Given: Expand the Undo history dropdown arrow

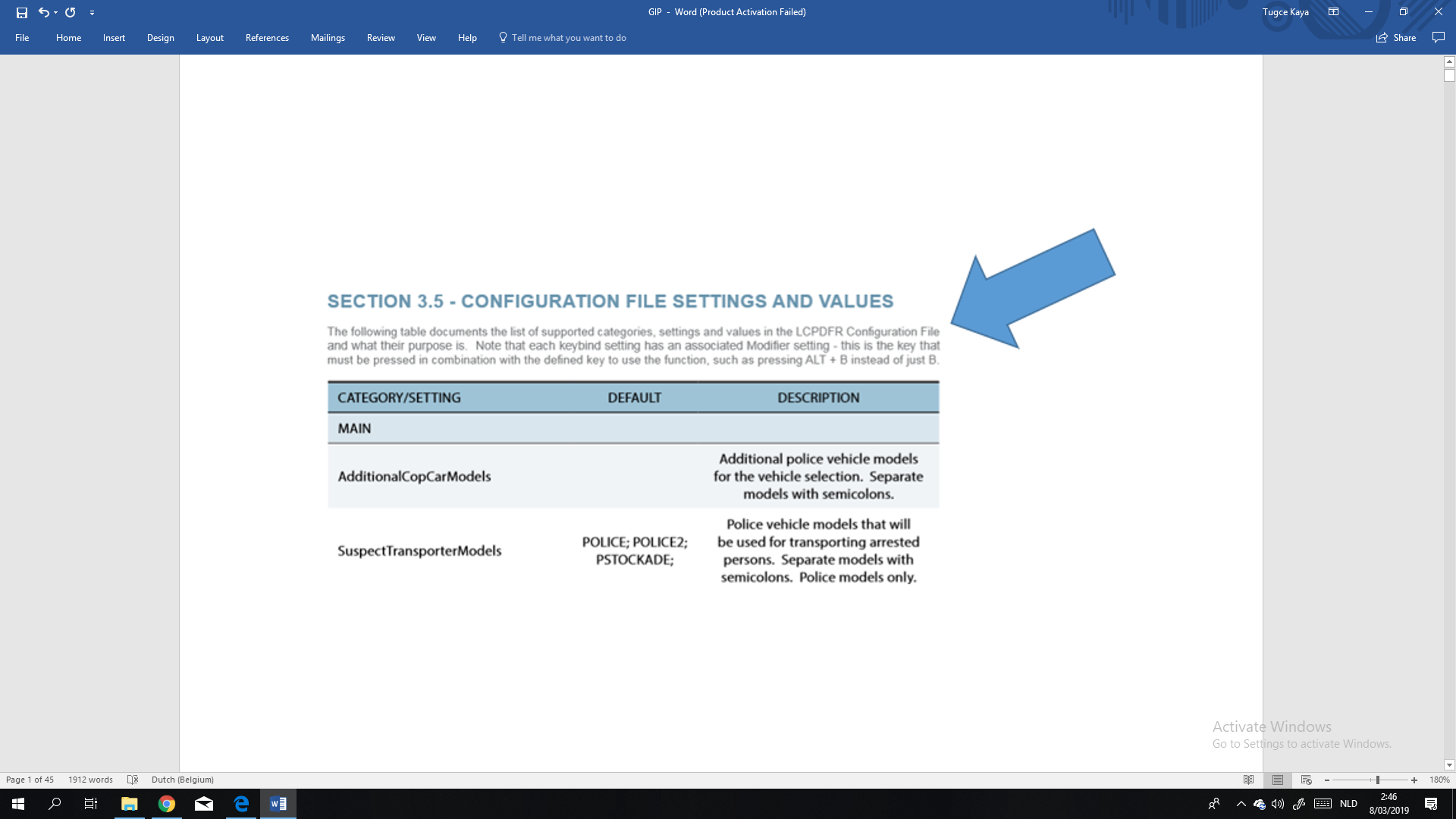Looking at the screenshot, I should (x=56, y=13).
